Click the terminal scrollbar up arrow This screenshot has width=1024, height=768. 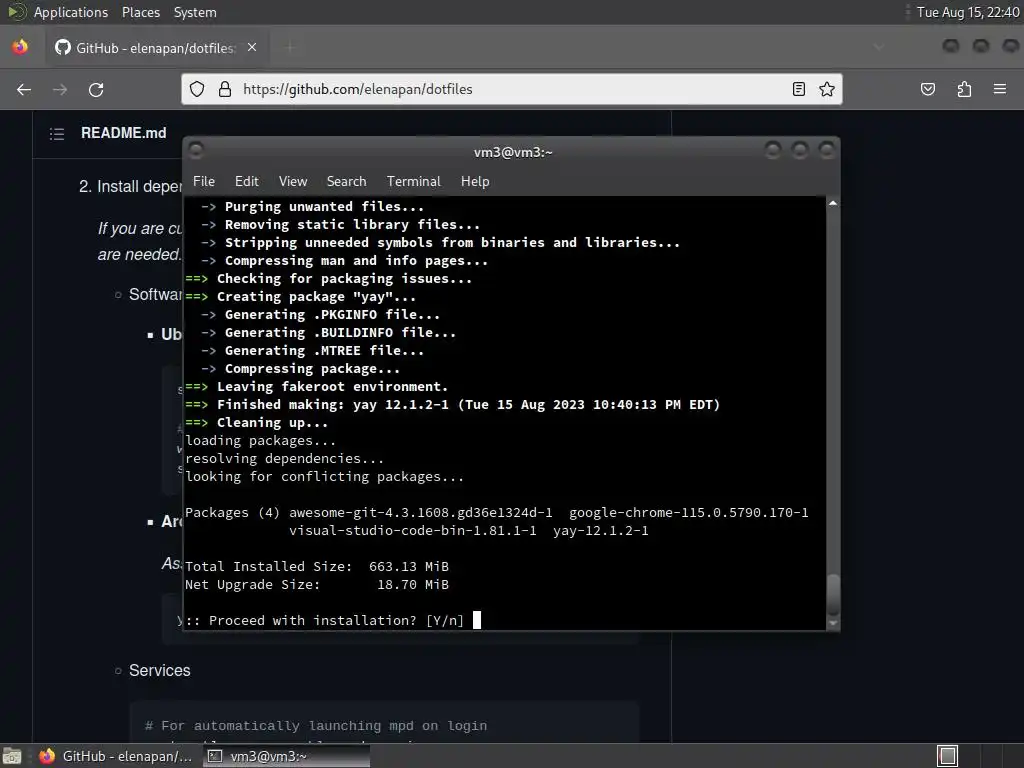pos(833,204)
